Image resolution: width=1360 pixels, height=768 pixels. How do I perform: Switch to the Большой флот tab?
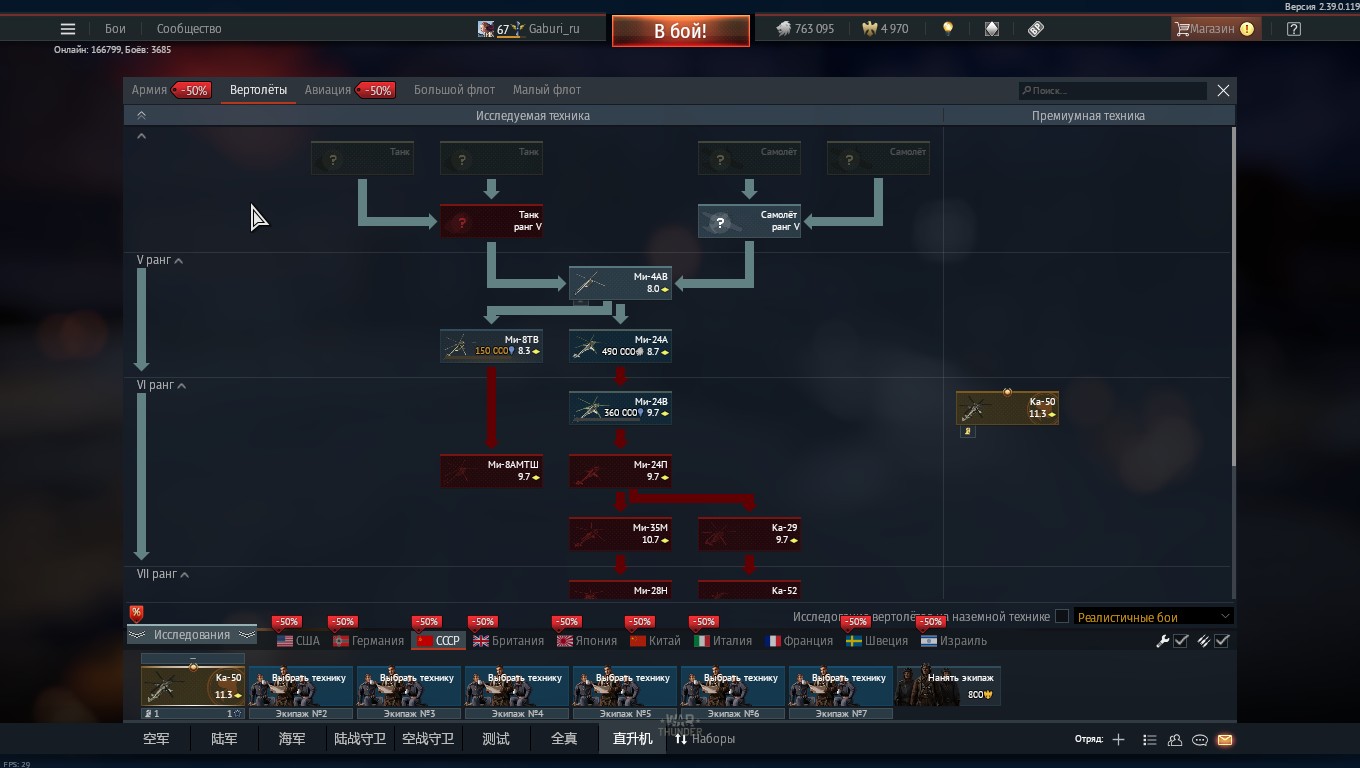[454, 90]
